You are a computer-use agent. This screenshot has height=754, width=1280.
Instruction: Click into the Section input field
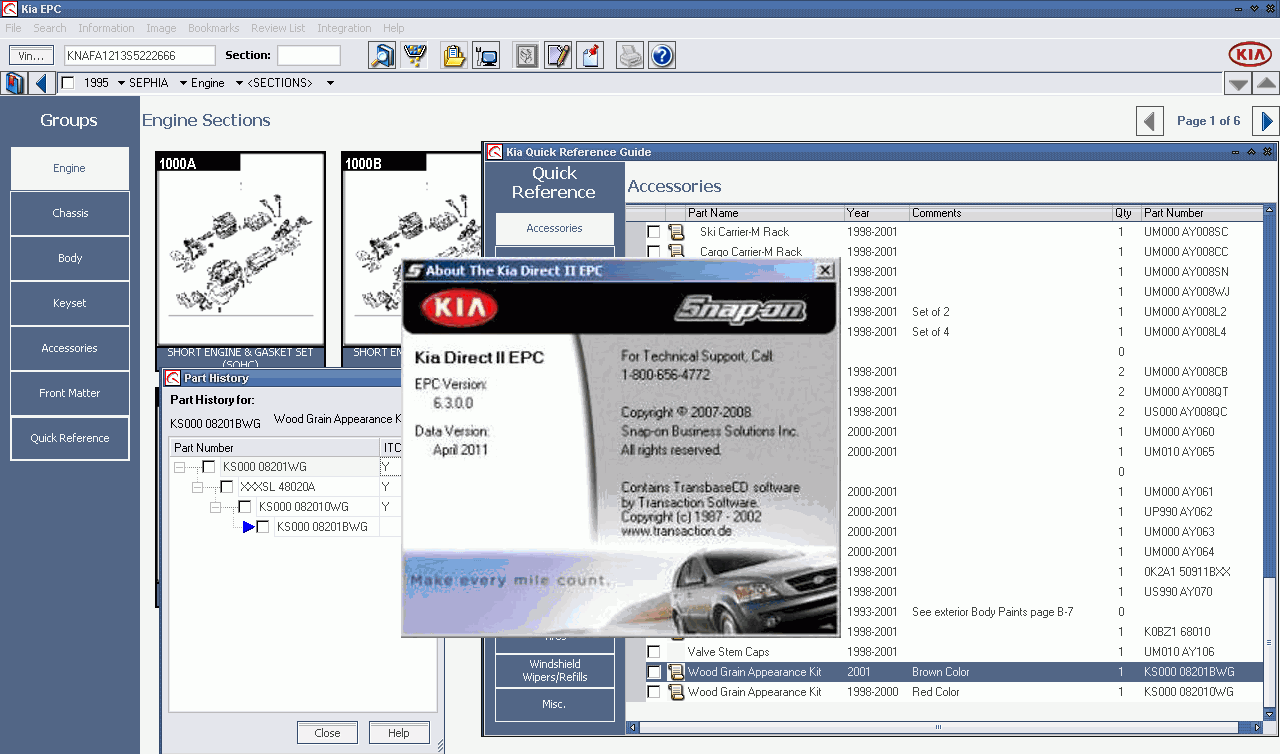(x=309, y=56)
